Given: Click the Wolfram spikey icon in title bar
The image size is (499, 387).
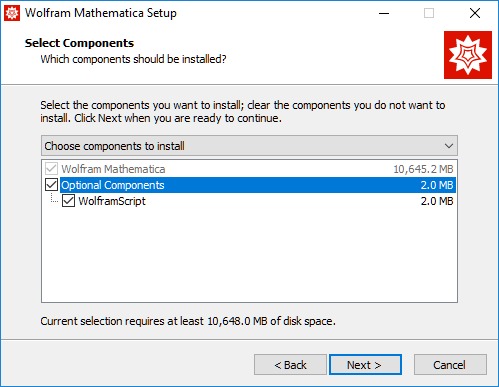Looking at the screenshot, I should [x=12, y=13].
